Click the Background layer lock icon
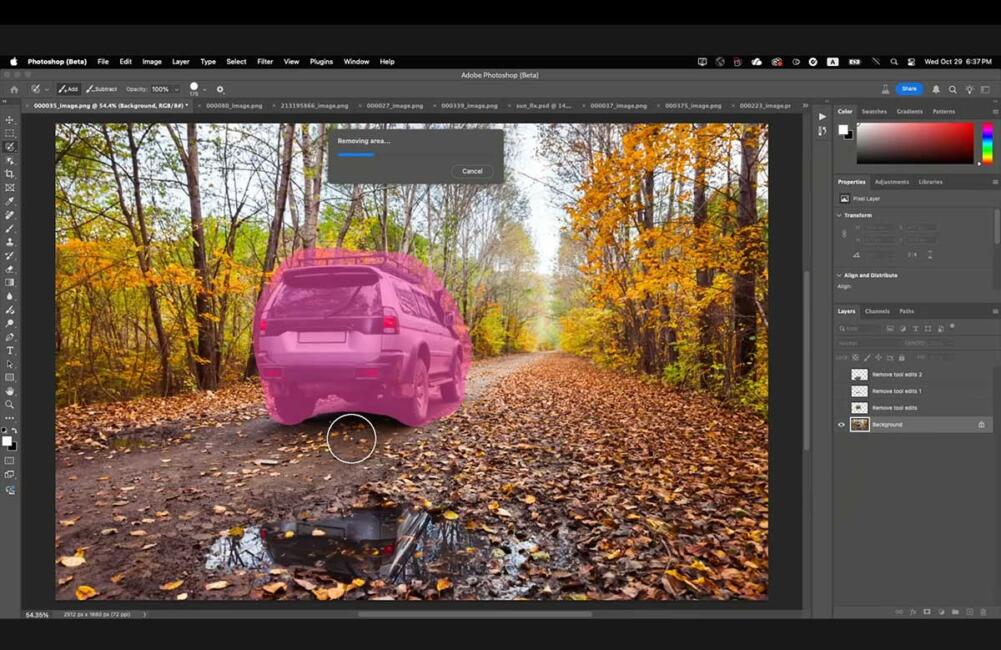 click(981, 425)
